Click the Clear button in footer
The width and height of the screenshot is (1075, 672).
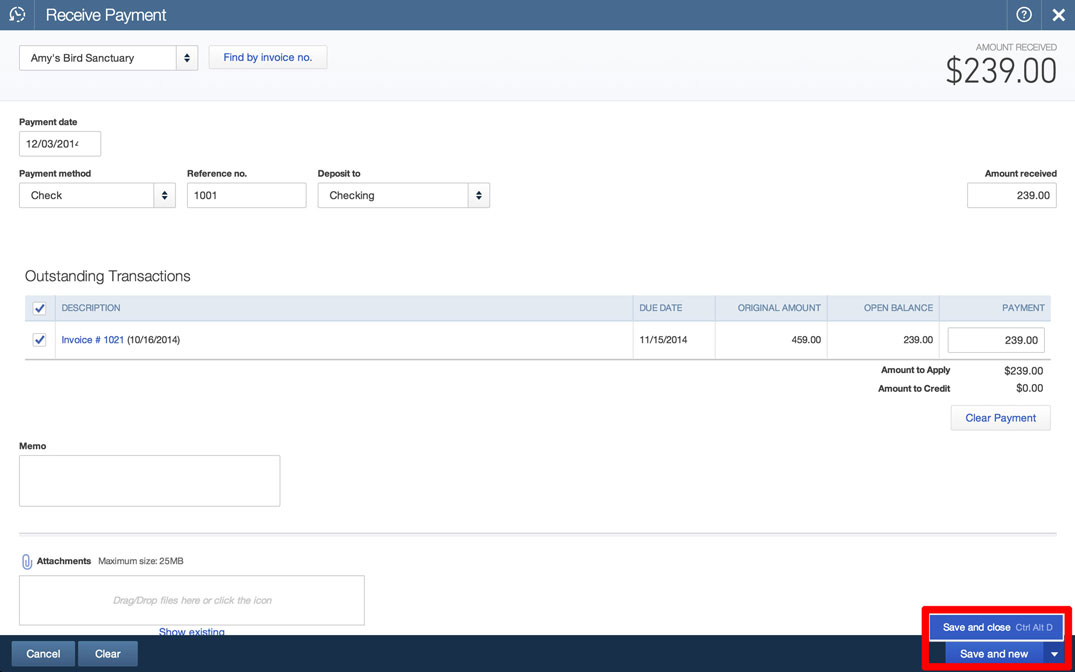pyautogui.click(x=108, y=654)
